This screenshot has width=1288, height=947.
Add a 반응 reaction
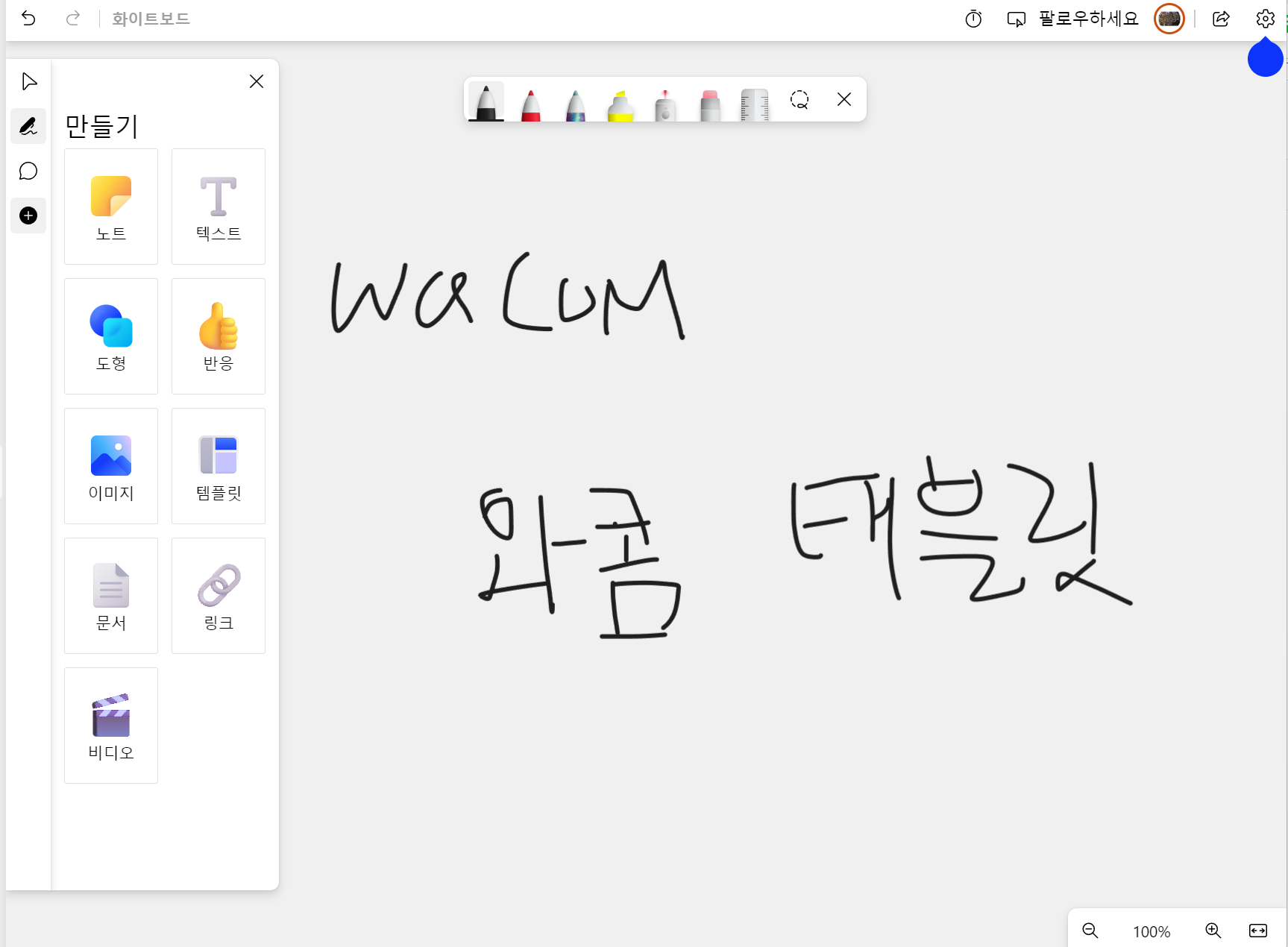pos(219,336)
